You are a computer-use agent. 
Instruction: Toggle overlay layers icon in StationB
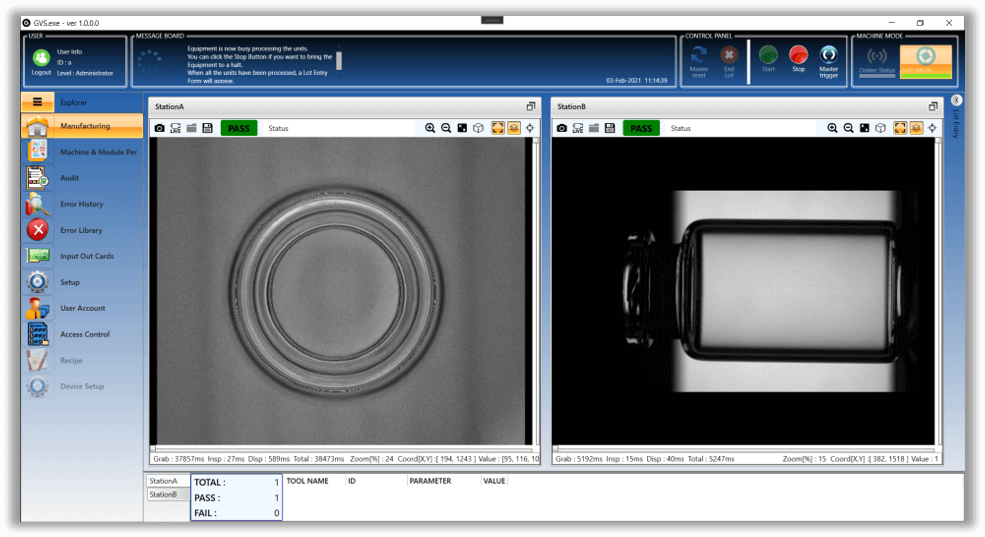(917, 128)
